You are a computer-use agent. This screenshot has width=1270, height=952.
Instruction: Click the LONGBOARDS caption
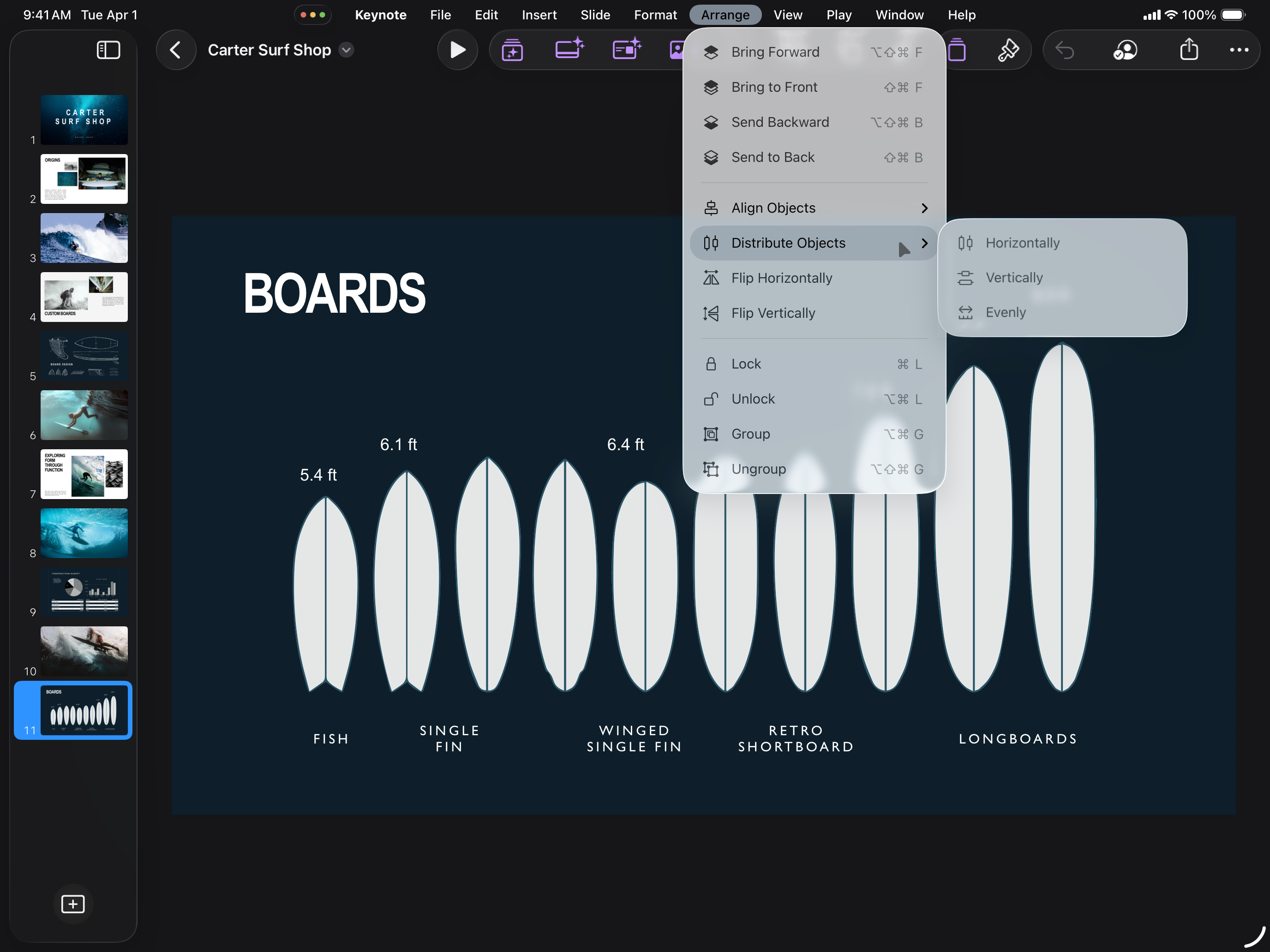tap(1018, 739)
